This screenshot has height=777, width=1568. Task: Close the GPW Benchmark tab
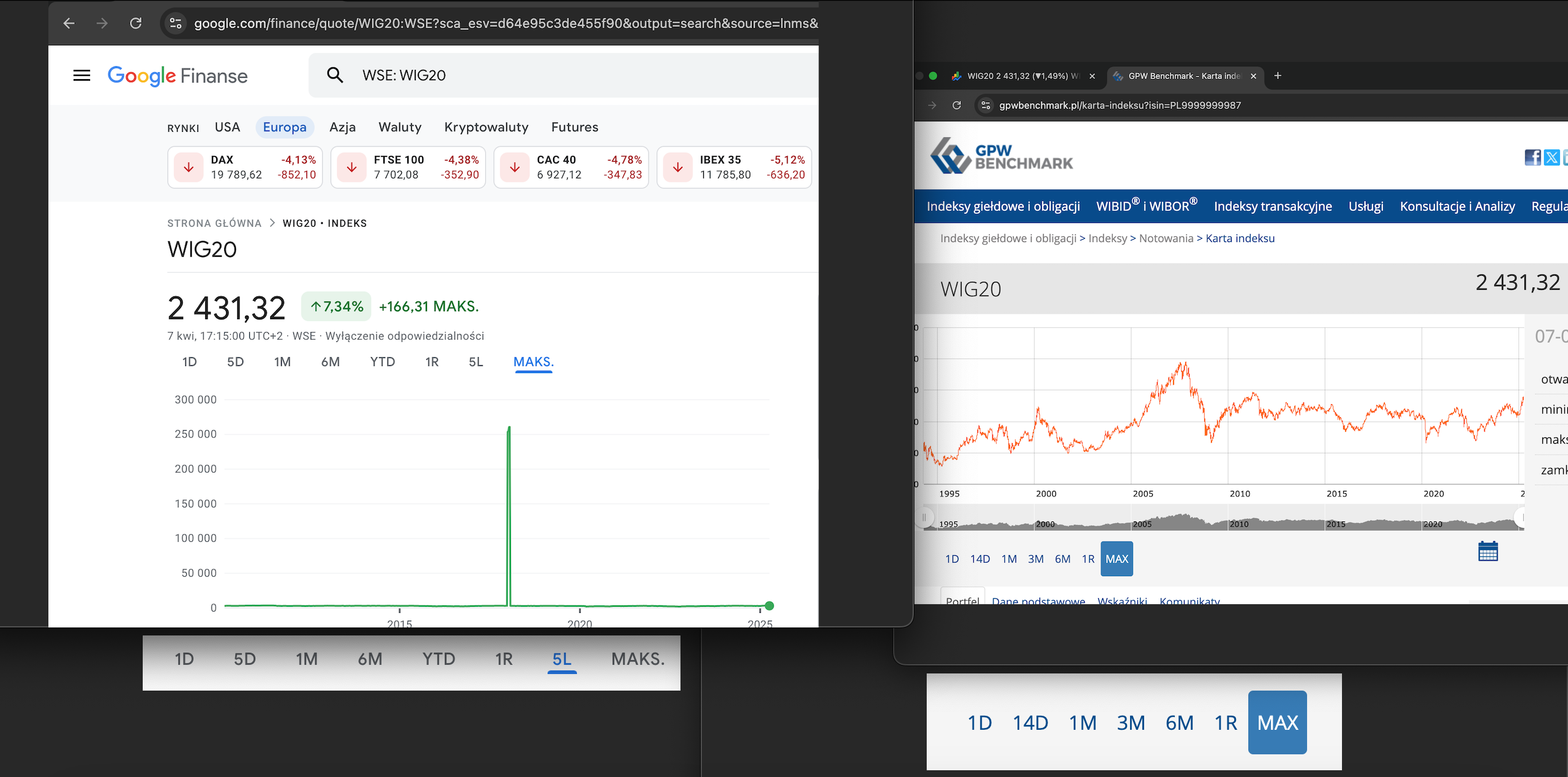click(x=1253, y=76)
